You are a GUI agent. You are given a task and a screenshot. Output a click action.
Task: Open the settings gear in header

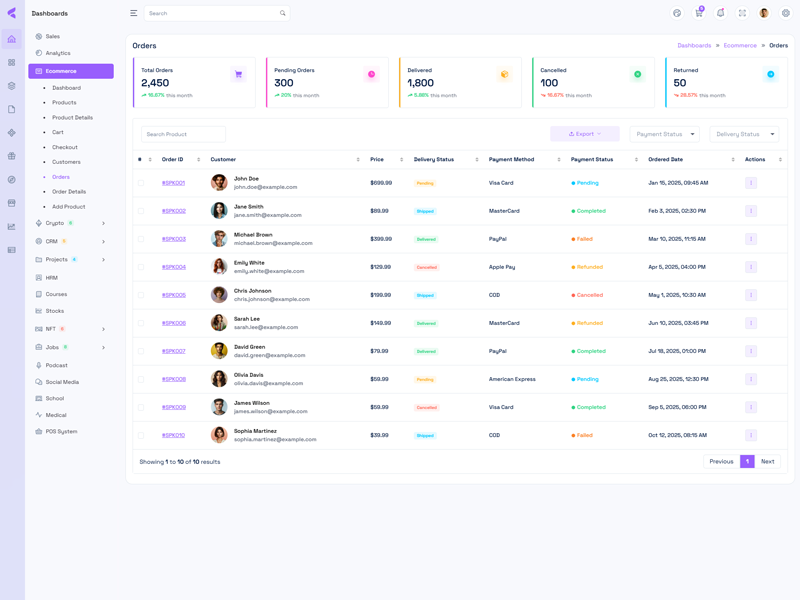coord(786,13)
